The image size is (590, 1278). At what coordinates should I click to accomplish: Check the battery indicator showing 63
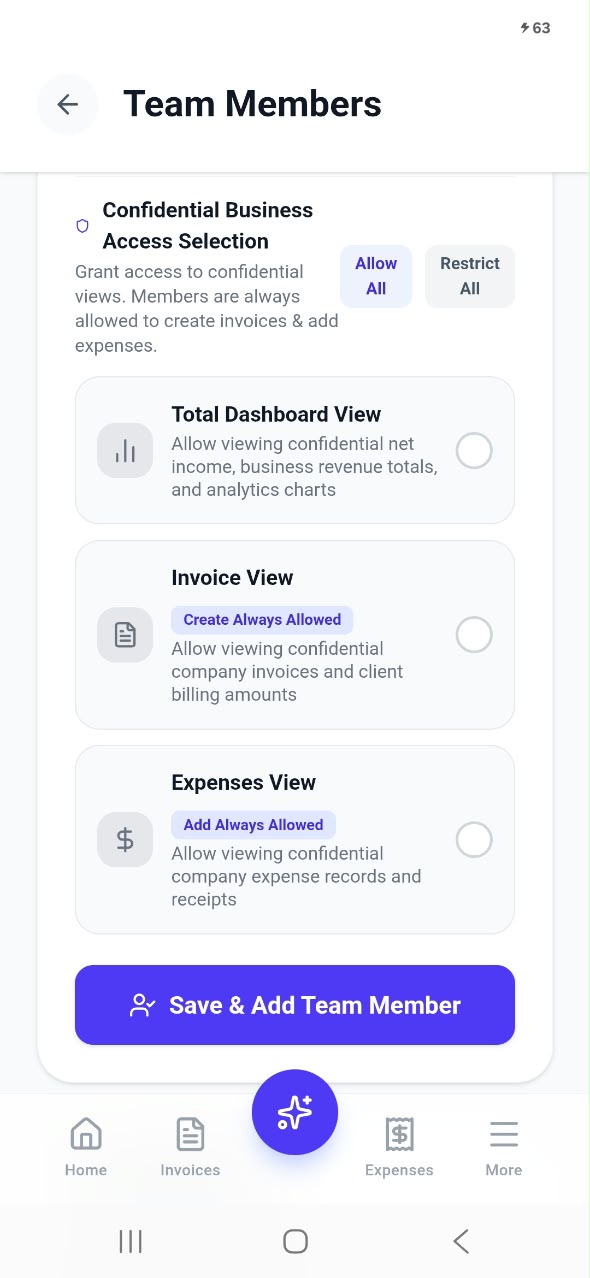pos(536,28)
